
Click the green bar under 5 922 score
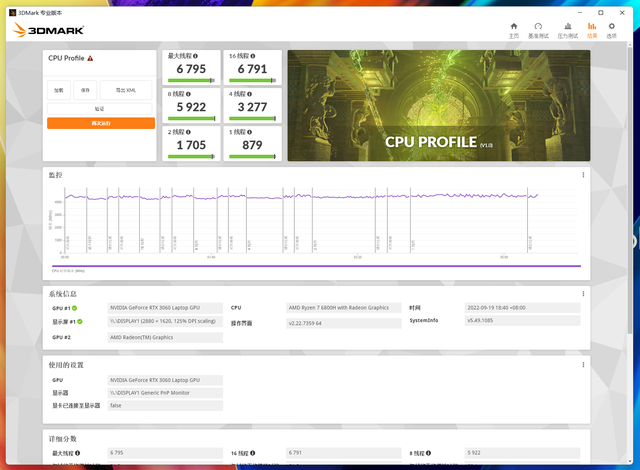pyautogui.click(x=191, y=119)
